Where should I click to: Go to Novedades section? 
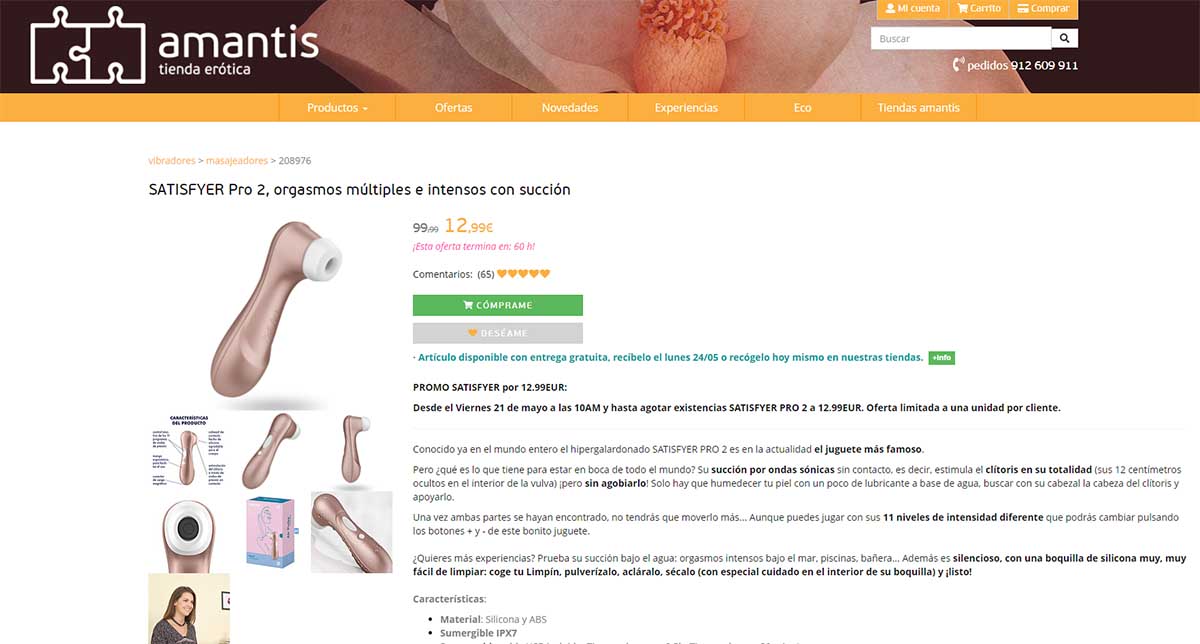coord(570,108)
